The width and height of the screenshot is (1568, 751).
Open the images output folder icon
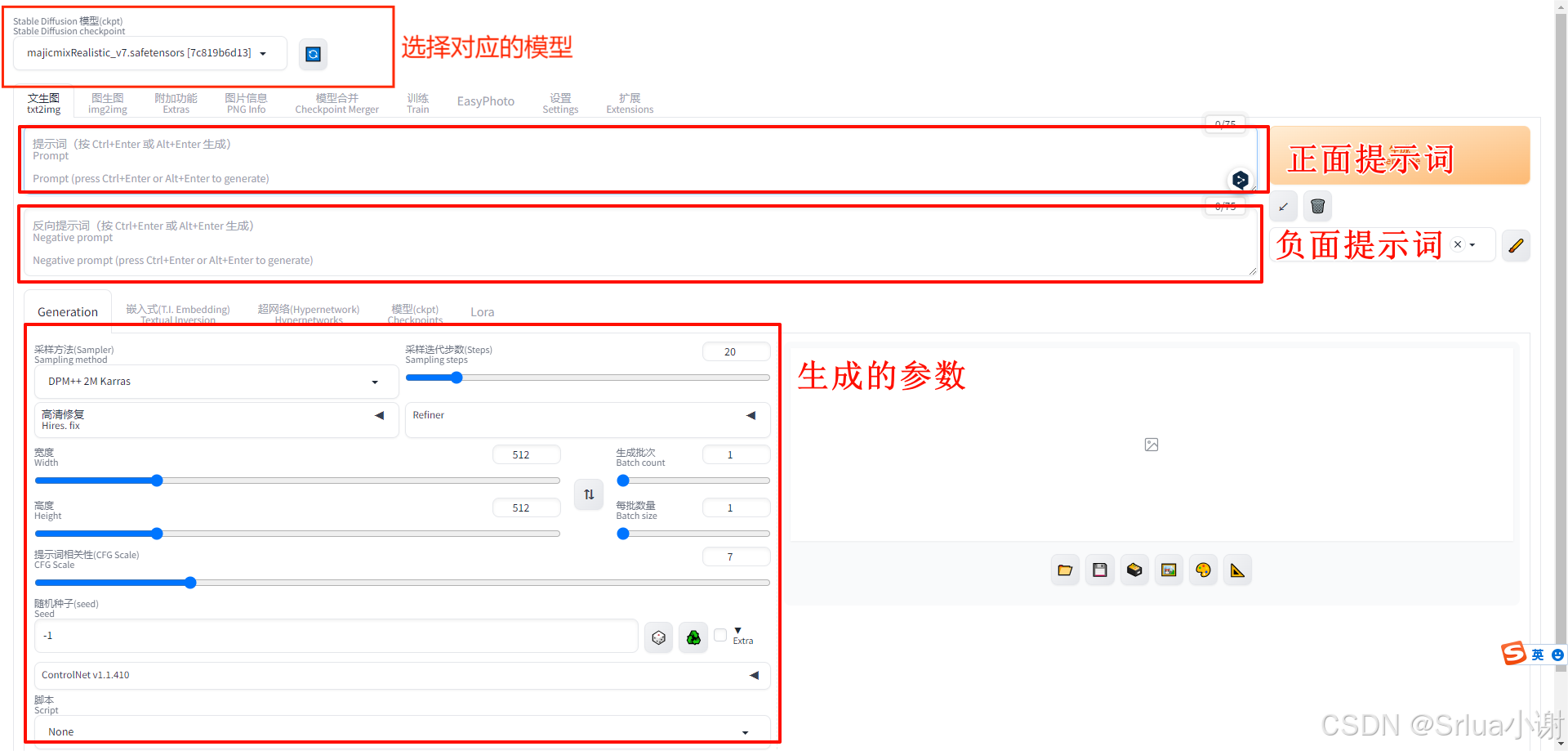click(x=1065, y=570)
